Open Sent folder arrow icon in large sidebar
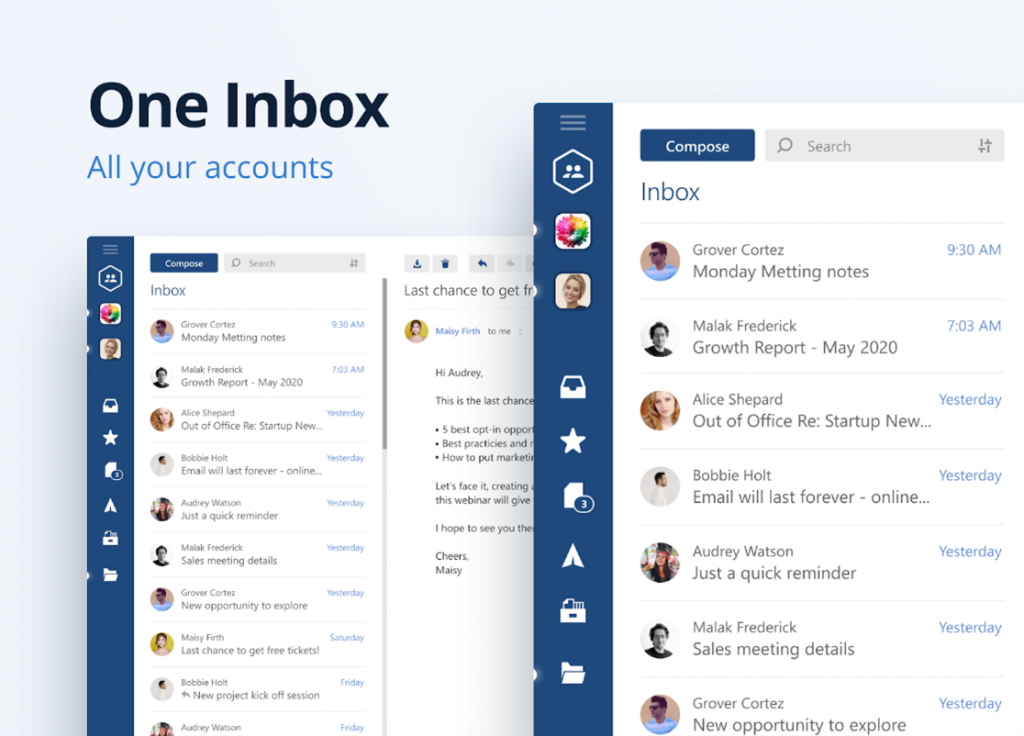Screen dimensions: 1024x736 573,555
